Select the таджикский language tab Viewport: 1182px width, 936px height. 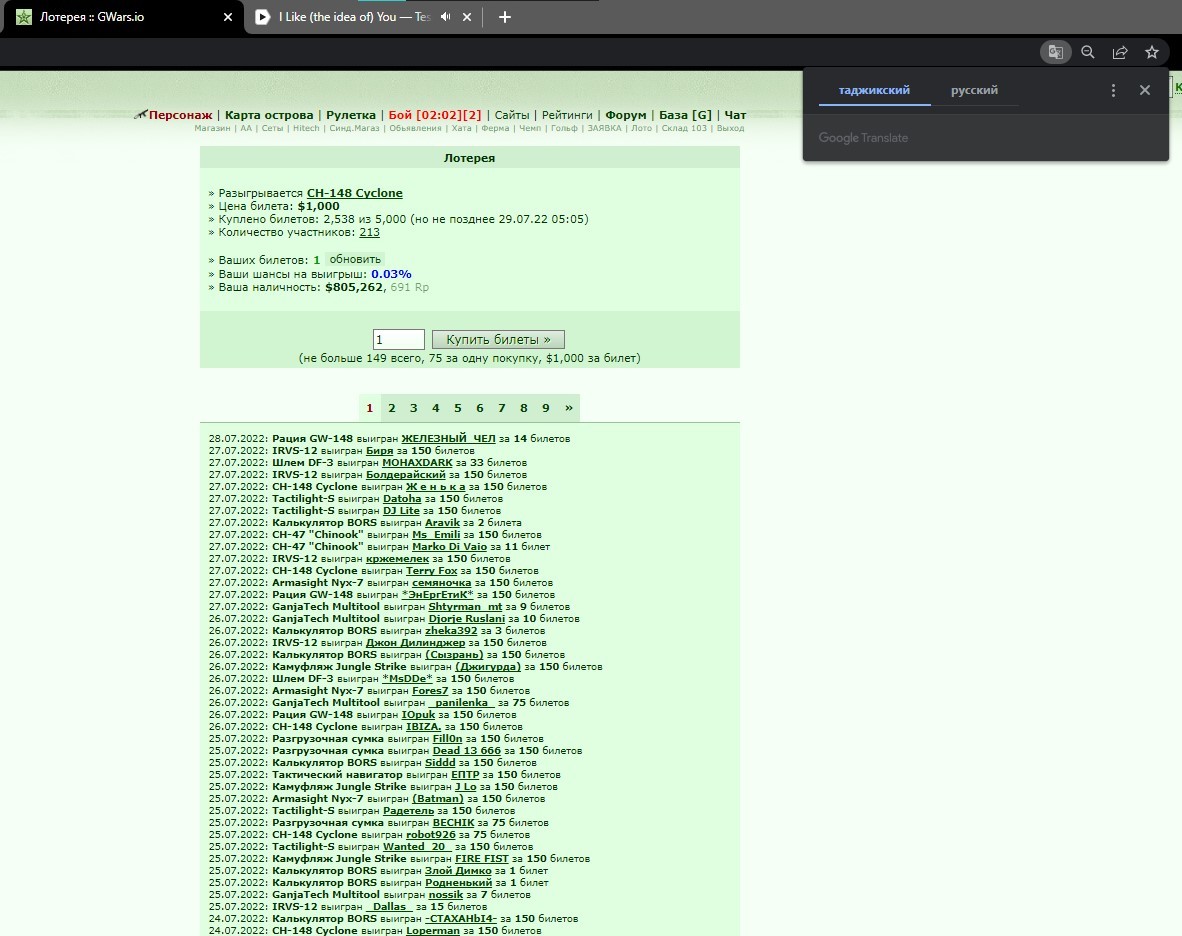874,90
